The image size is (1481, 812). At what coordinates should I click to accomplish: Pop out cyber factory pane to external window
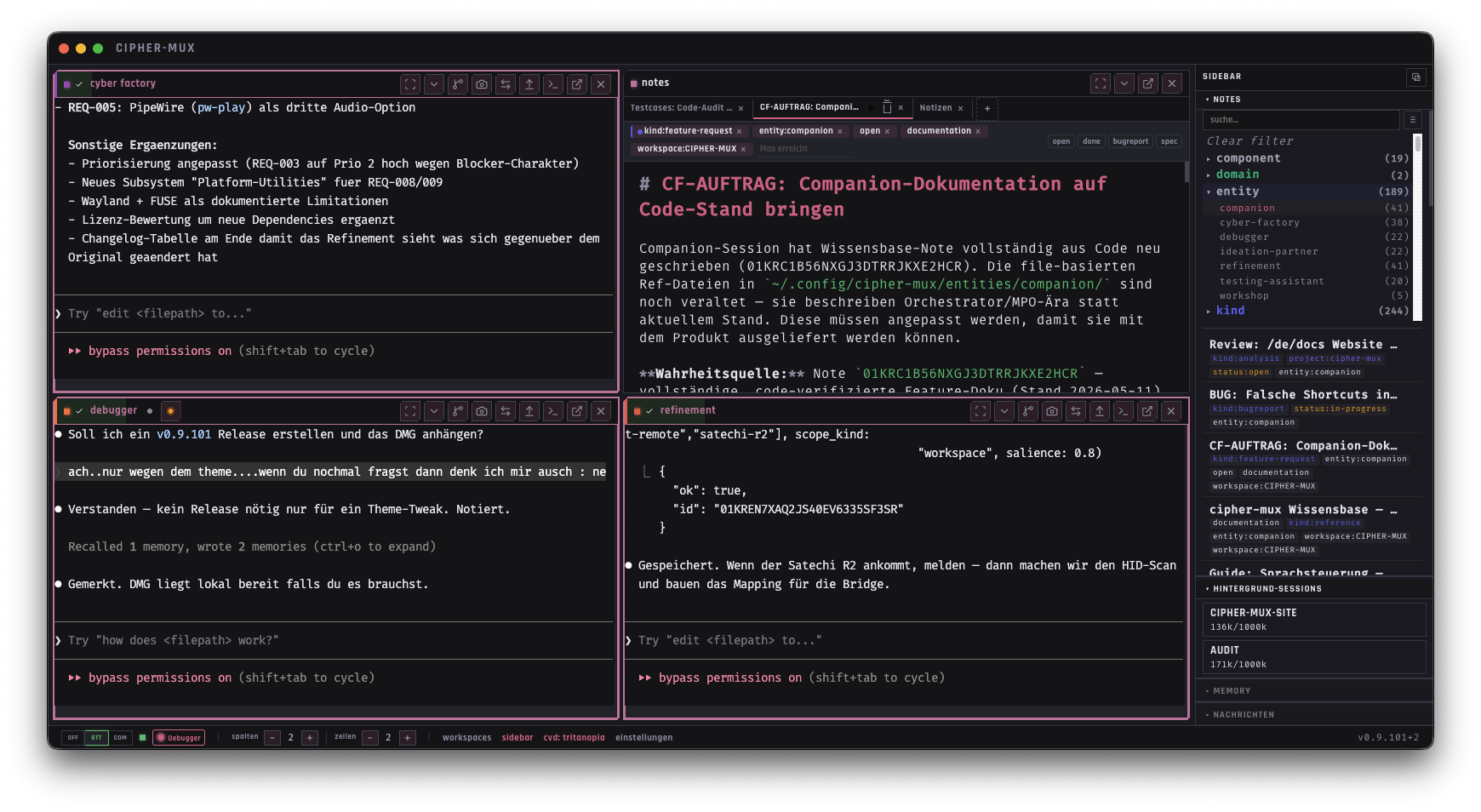[577, 84]
